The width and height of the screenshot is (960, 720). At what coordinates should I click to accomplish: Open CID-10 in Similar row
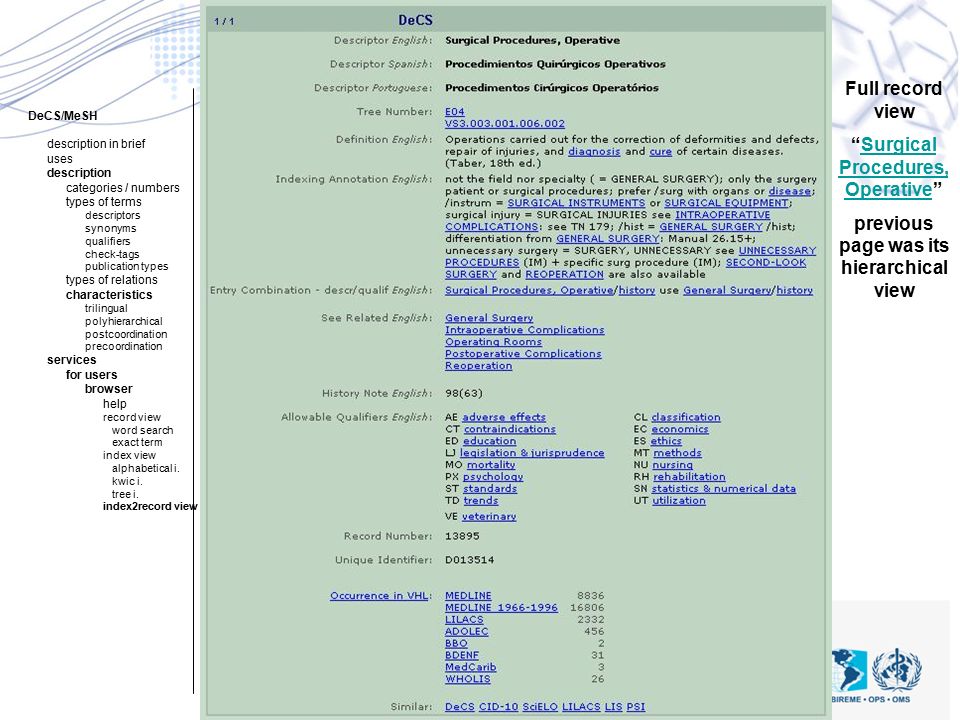pyautogui.click(x=498, y=707)
